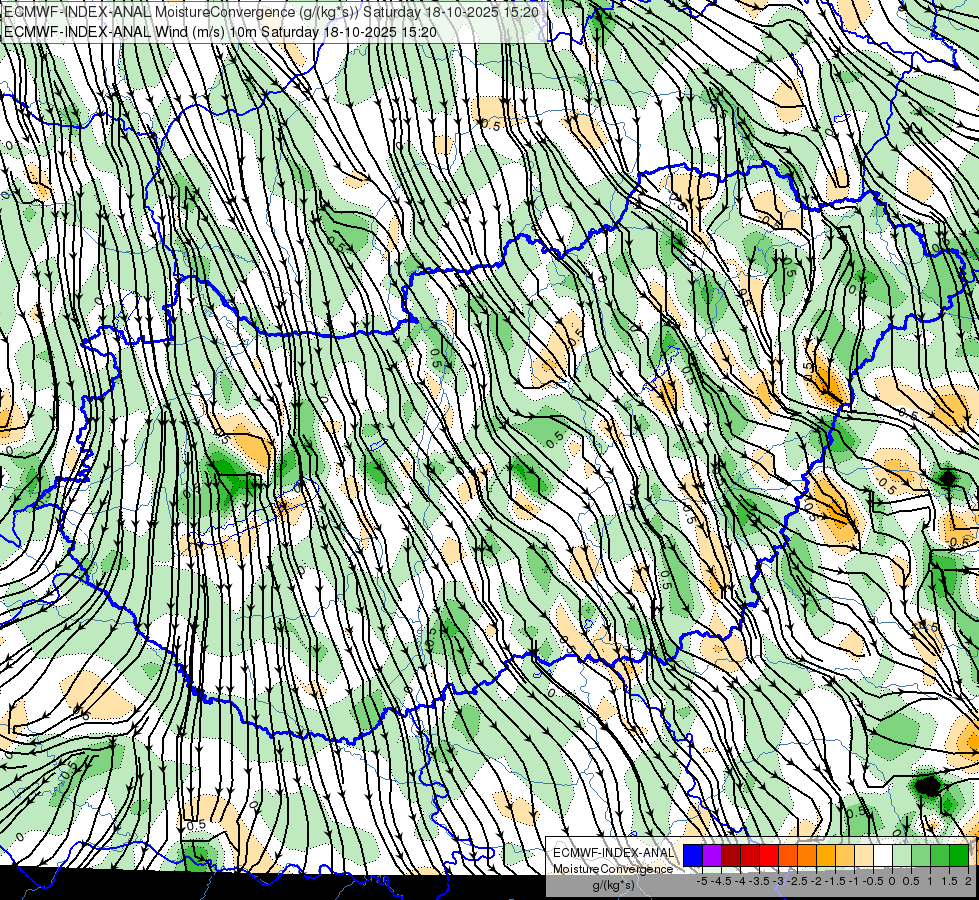Pick the light green swatch from 0.5 to 1
The image size is (979, 900).
(921, 856)
